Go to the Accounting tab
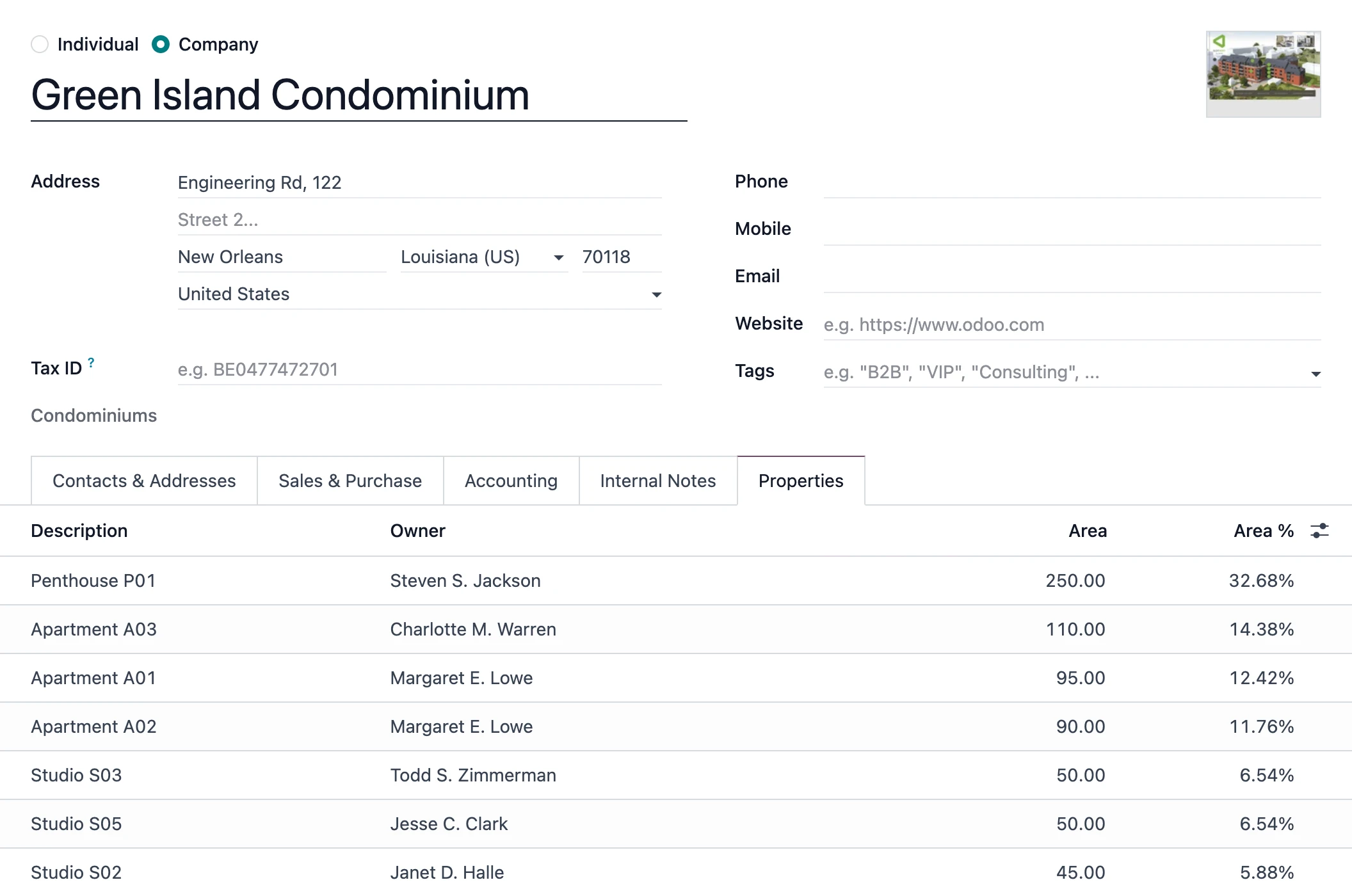Image resolution: width=1352 pixels, height=896 pixels. 511,481
